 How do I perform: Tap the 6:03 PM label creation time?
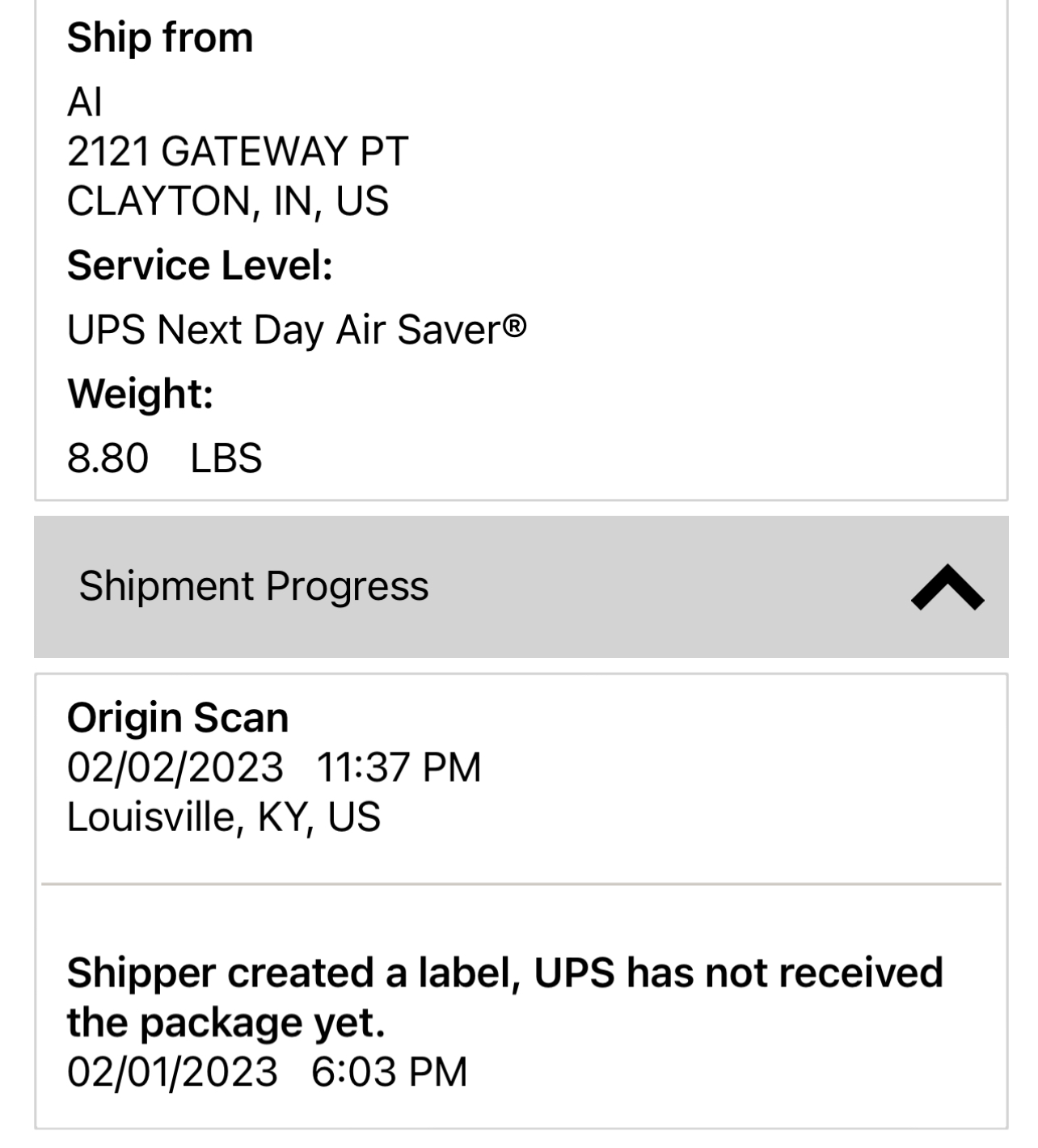click(x=389, y=1072)
